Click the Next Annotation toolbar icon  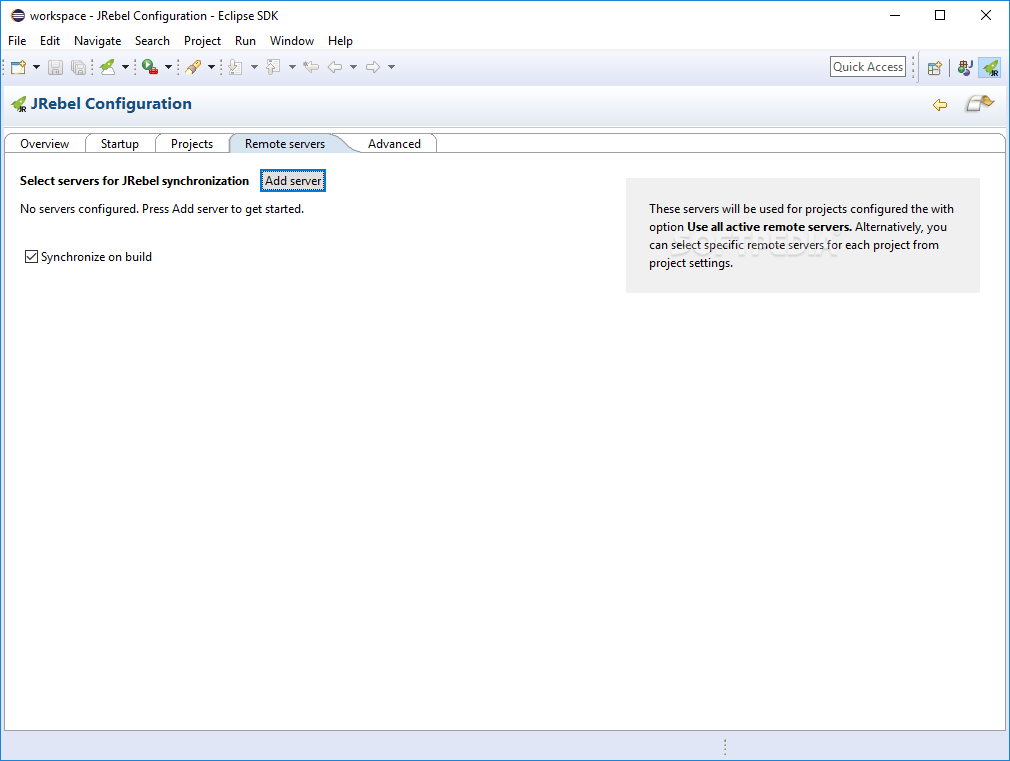[x=236, y=67]
